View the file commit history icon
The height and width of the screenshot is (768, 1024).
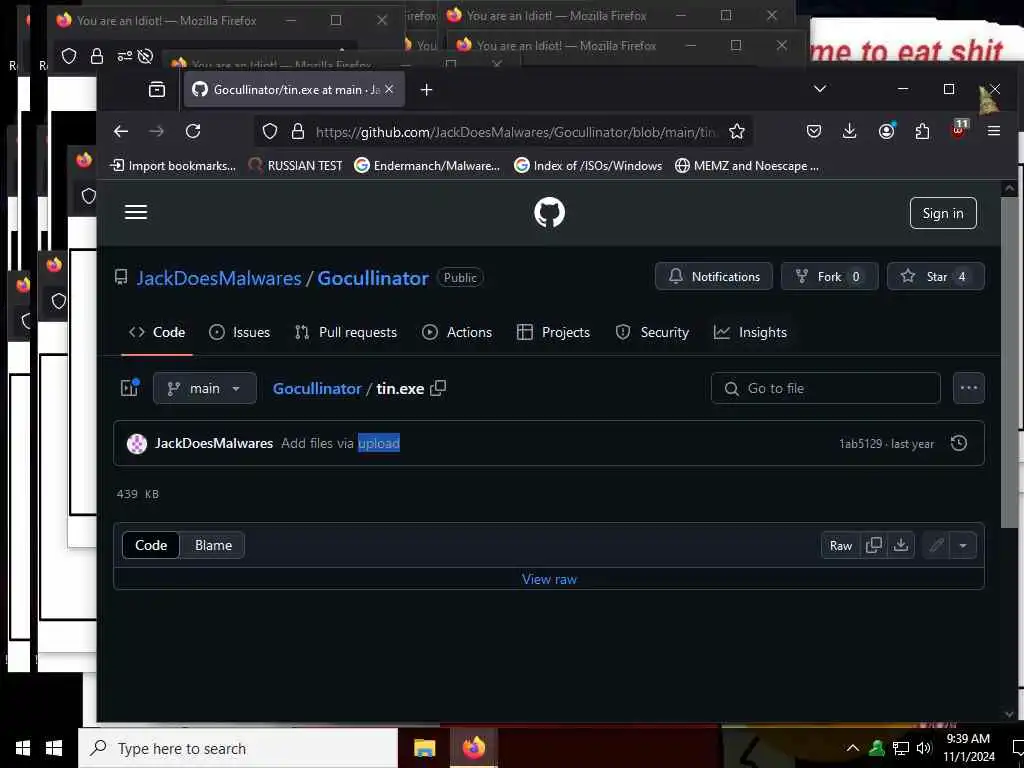coord(959,443)
